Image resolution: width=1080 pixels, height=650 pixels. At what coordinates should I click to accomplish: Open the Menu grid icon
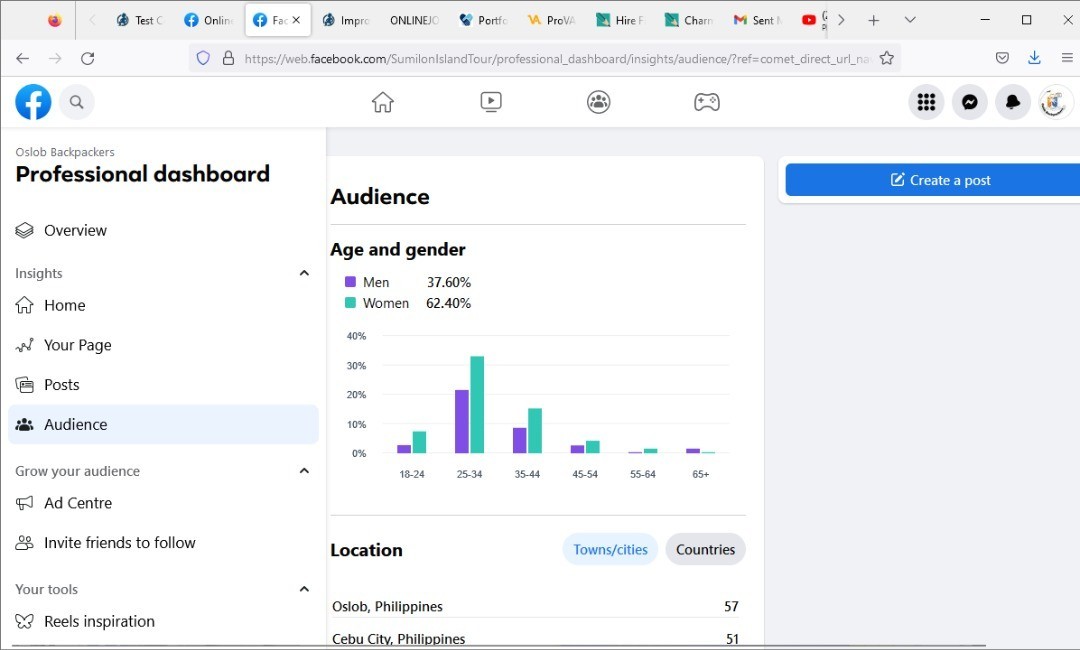tap(926, 102)
